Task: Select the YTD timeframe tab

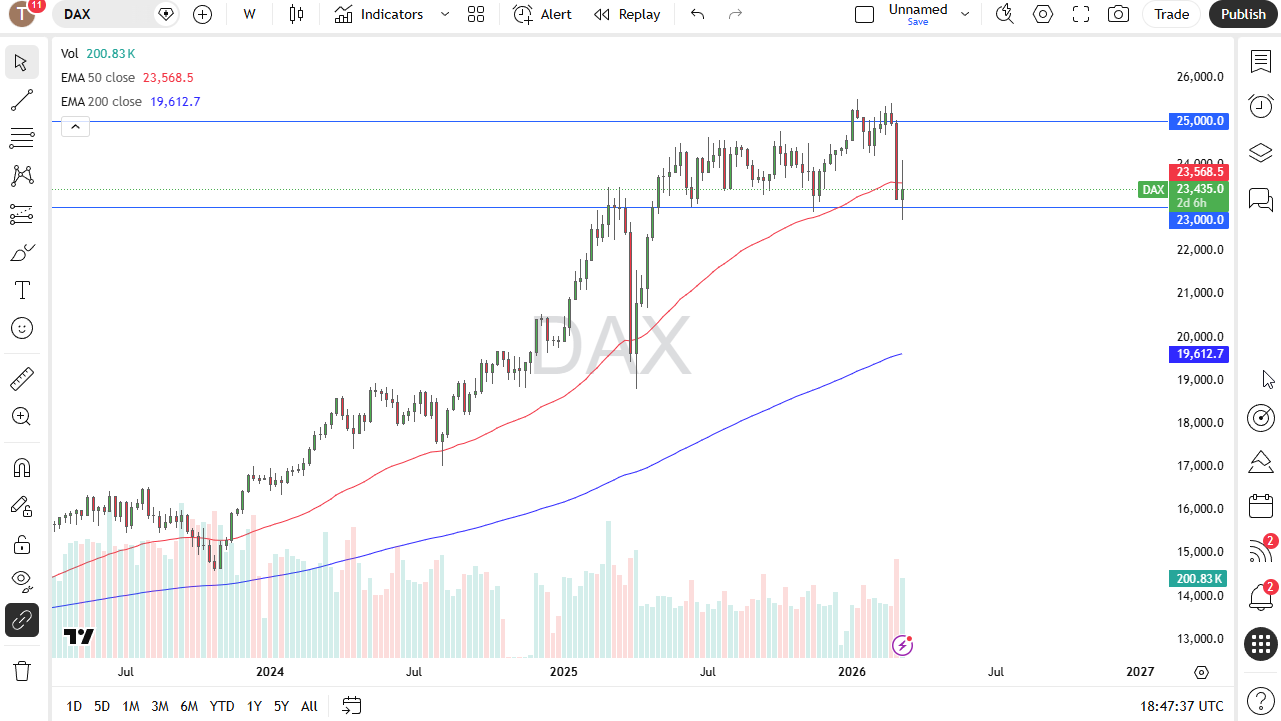Action: tap(221, 706)
